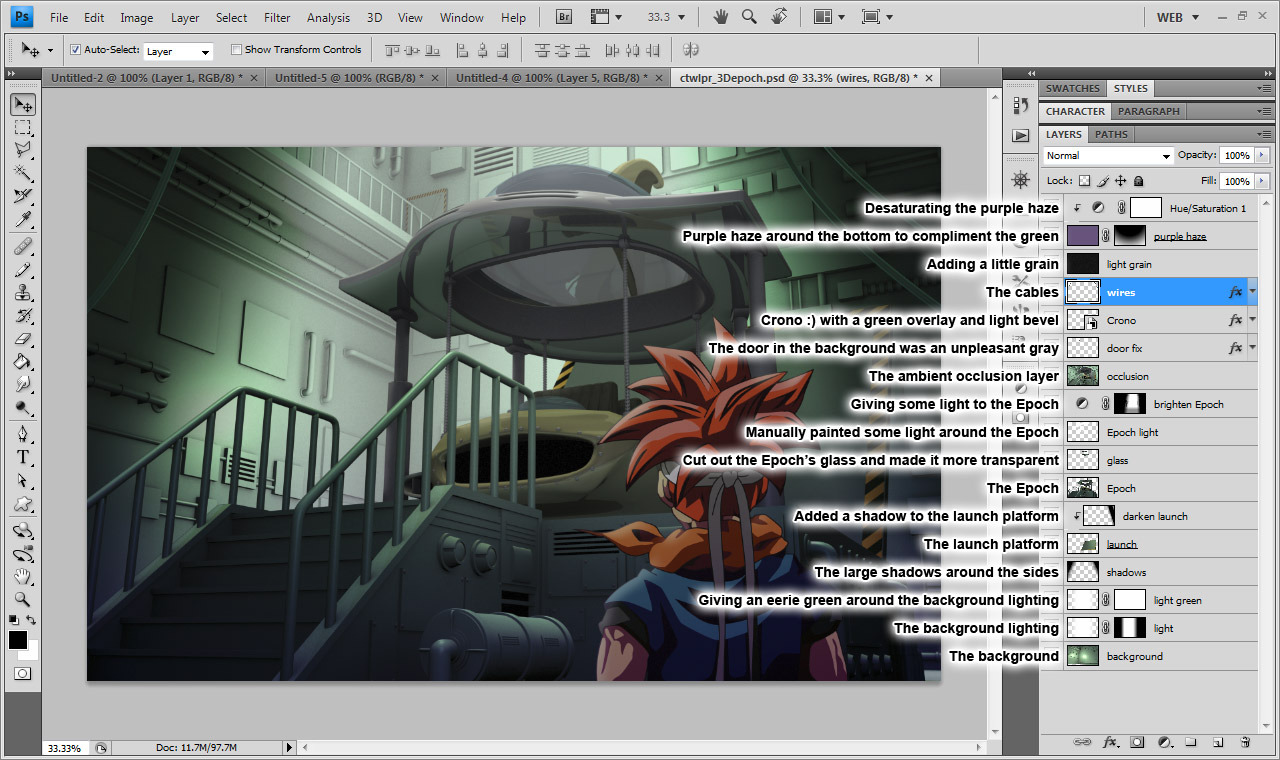Open collapsed Actions panel icon
This screenshot has height=760, width=1280.
[x=1020, y=135]
